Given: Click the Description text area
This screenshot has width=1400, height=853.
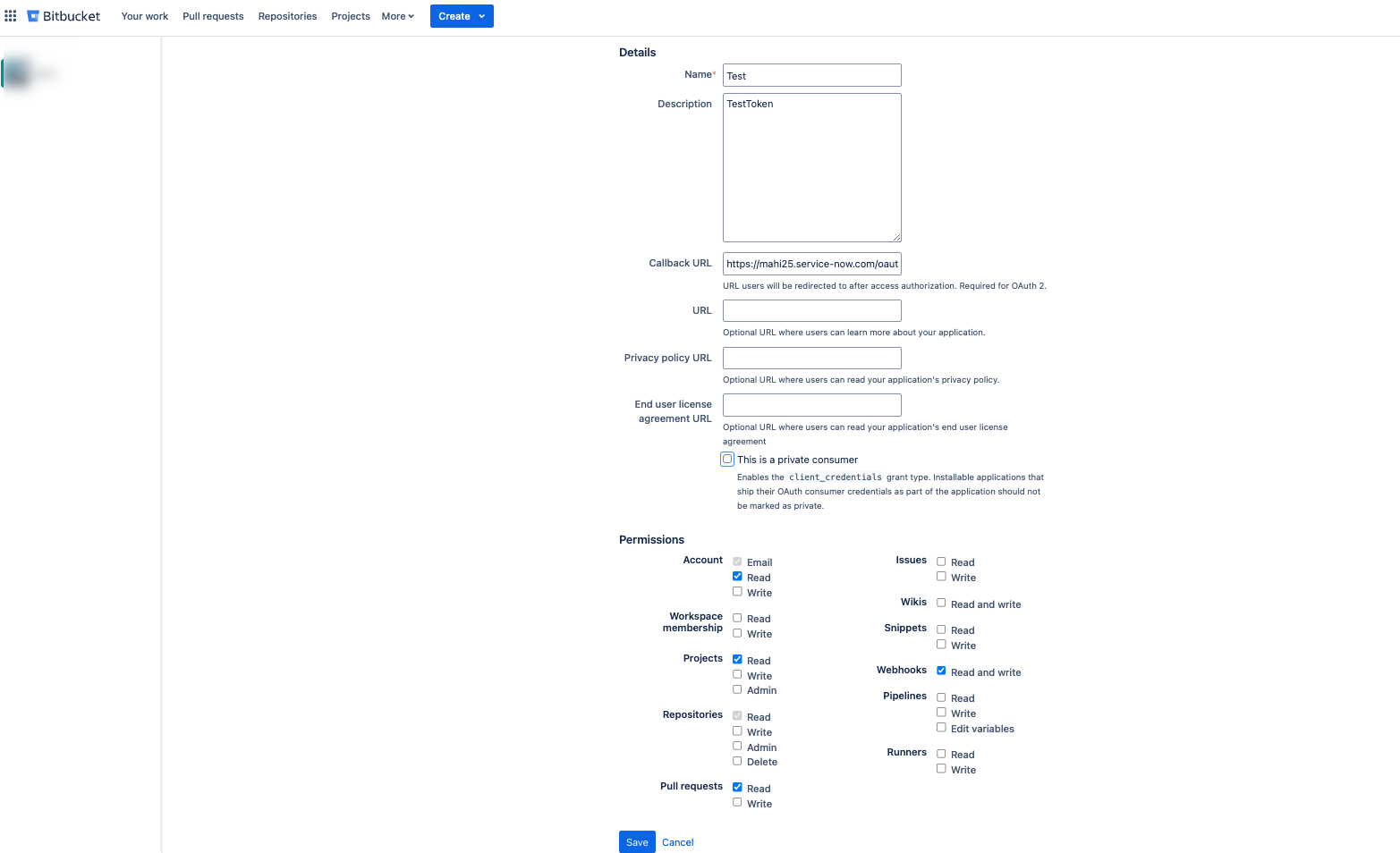Looking at the screenshot, I should click(x=812, y=167).
